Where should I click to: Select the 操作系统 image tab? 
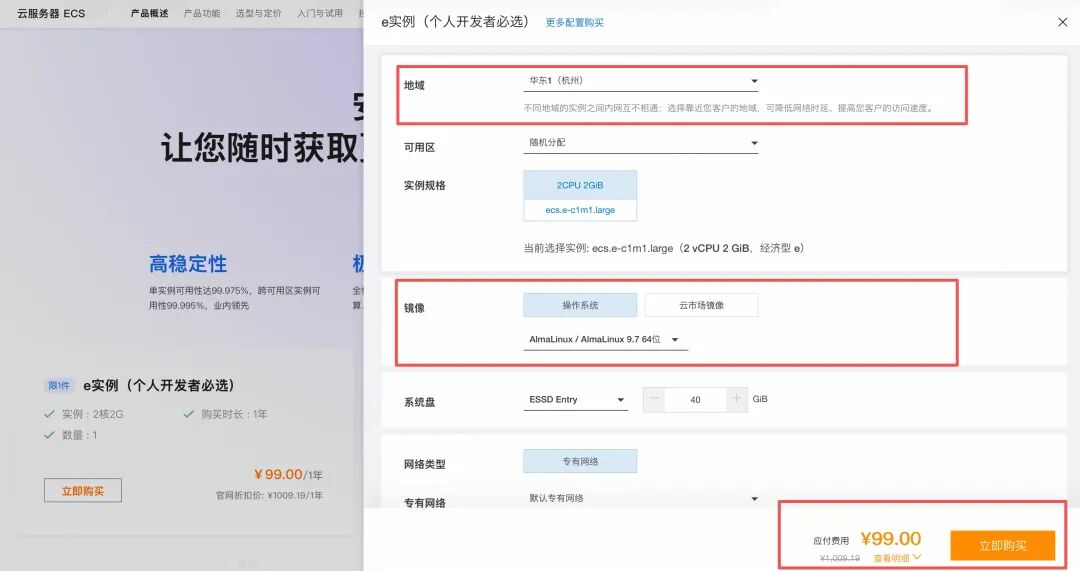pyautogui.click(x=580, y=305)
